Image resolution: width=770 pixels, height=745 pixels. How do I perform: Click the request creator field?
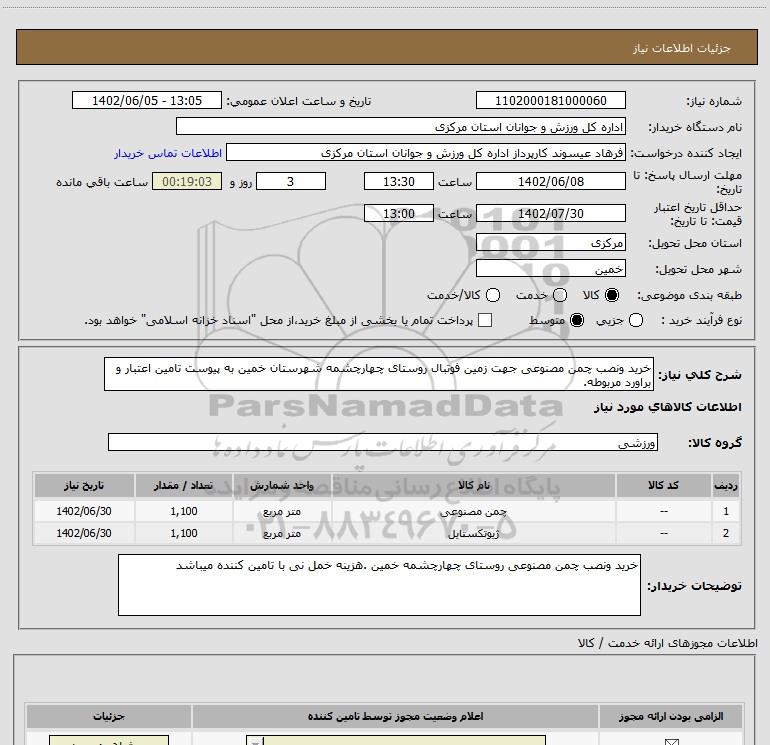[x=426, y=152]
